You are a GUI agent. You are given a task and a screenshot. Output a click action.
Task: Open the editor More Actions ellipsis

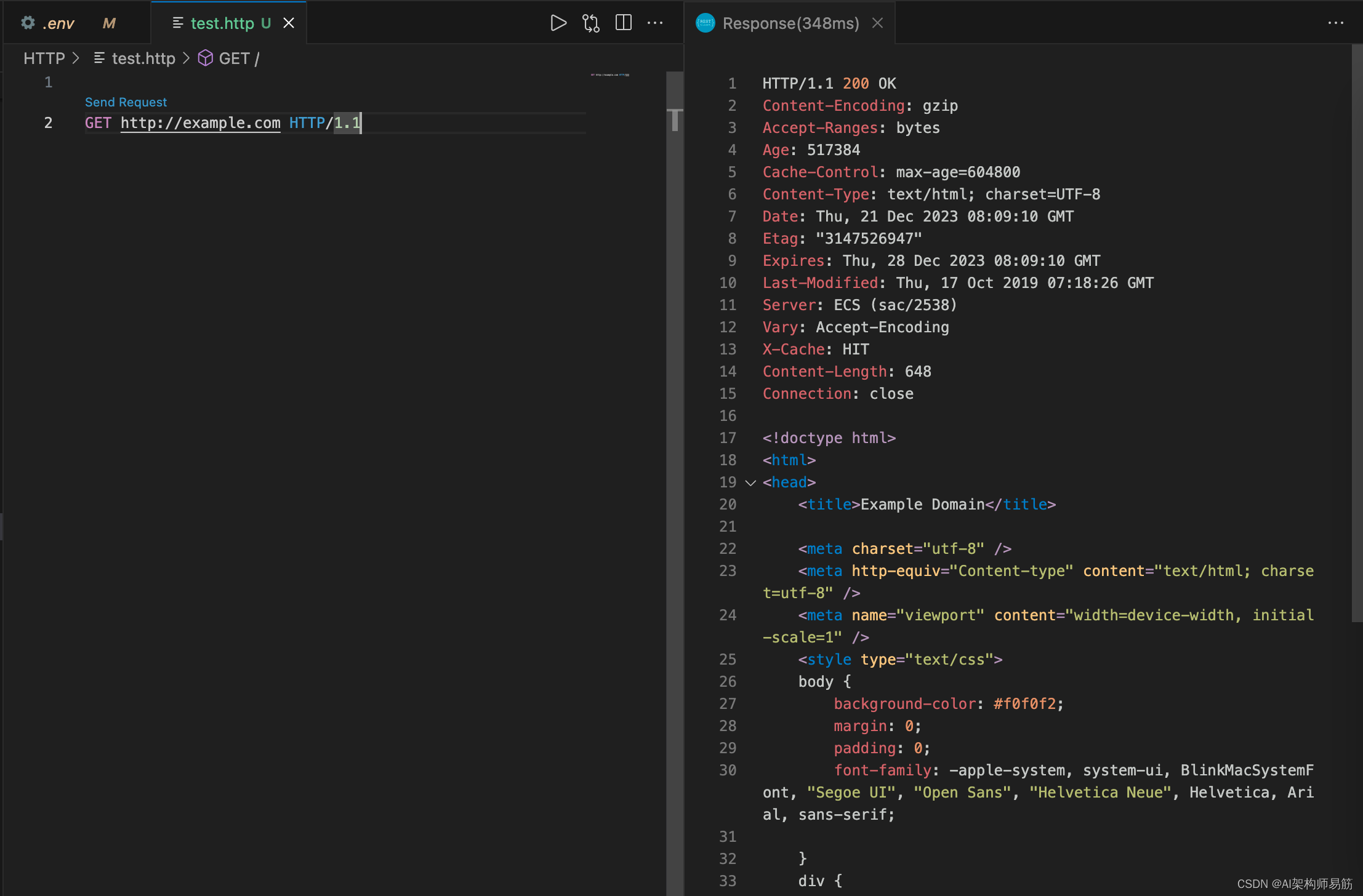655,23
